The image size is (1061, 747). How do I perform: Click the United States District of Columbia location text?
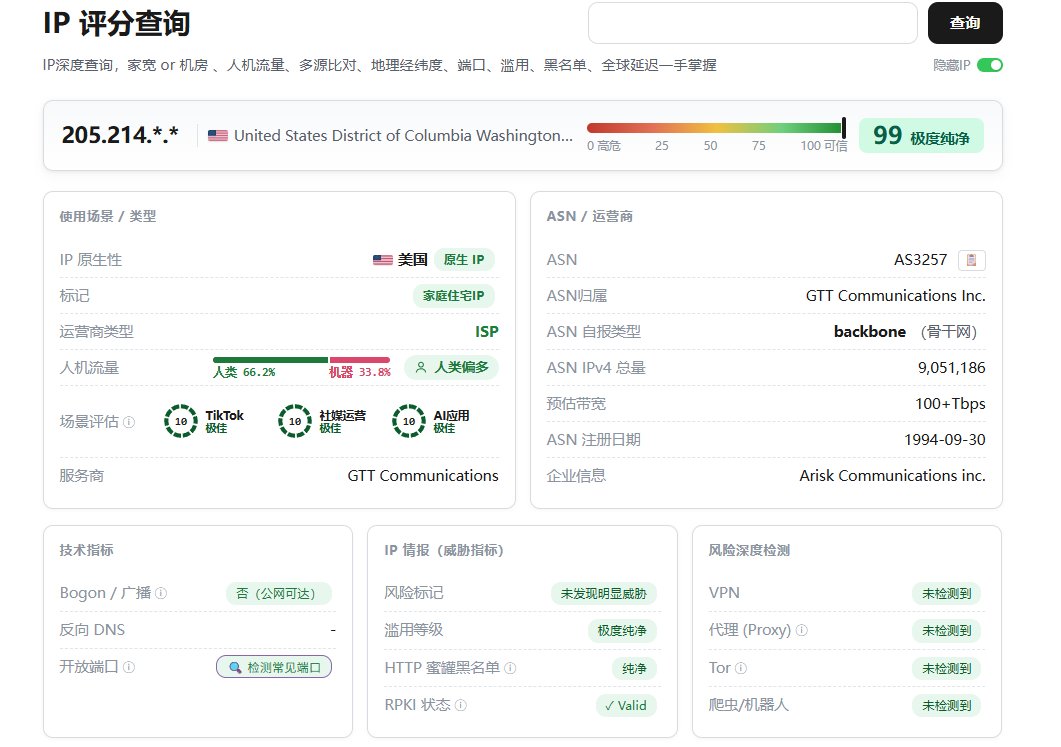[403, 135]
